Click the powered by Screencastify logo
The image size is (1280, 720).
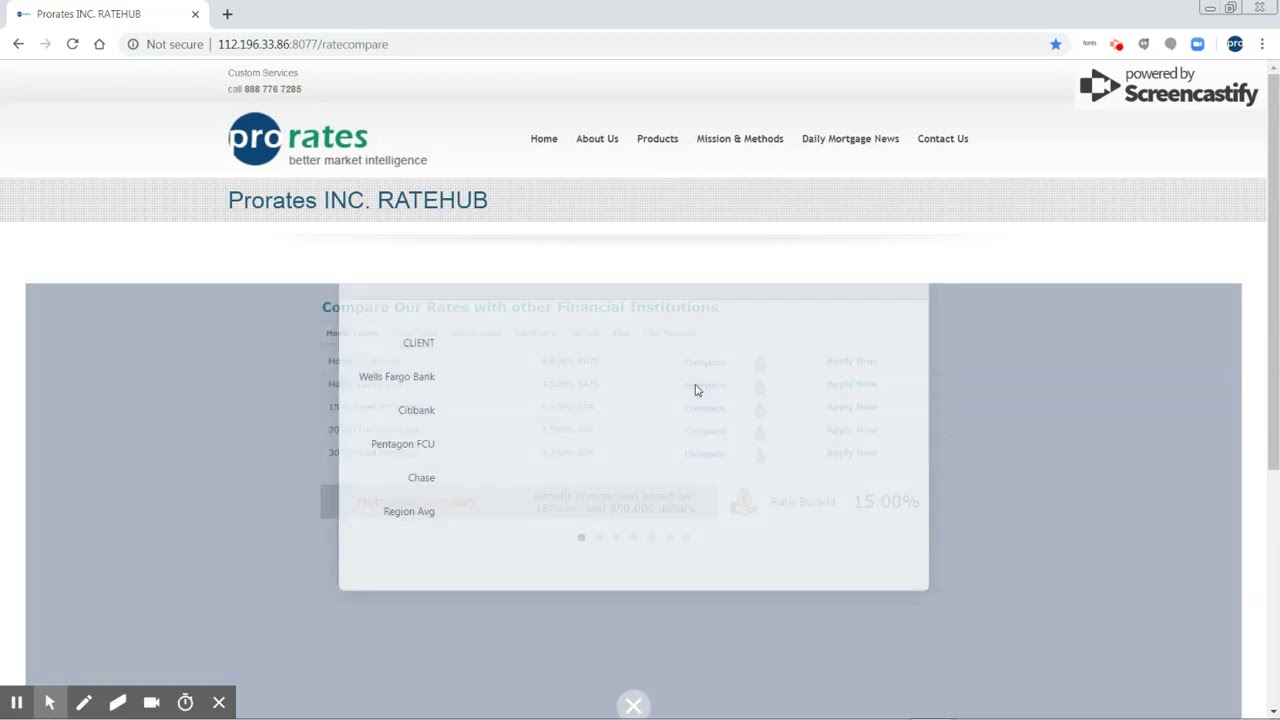coord(1168,86)
